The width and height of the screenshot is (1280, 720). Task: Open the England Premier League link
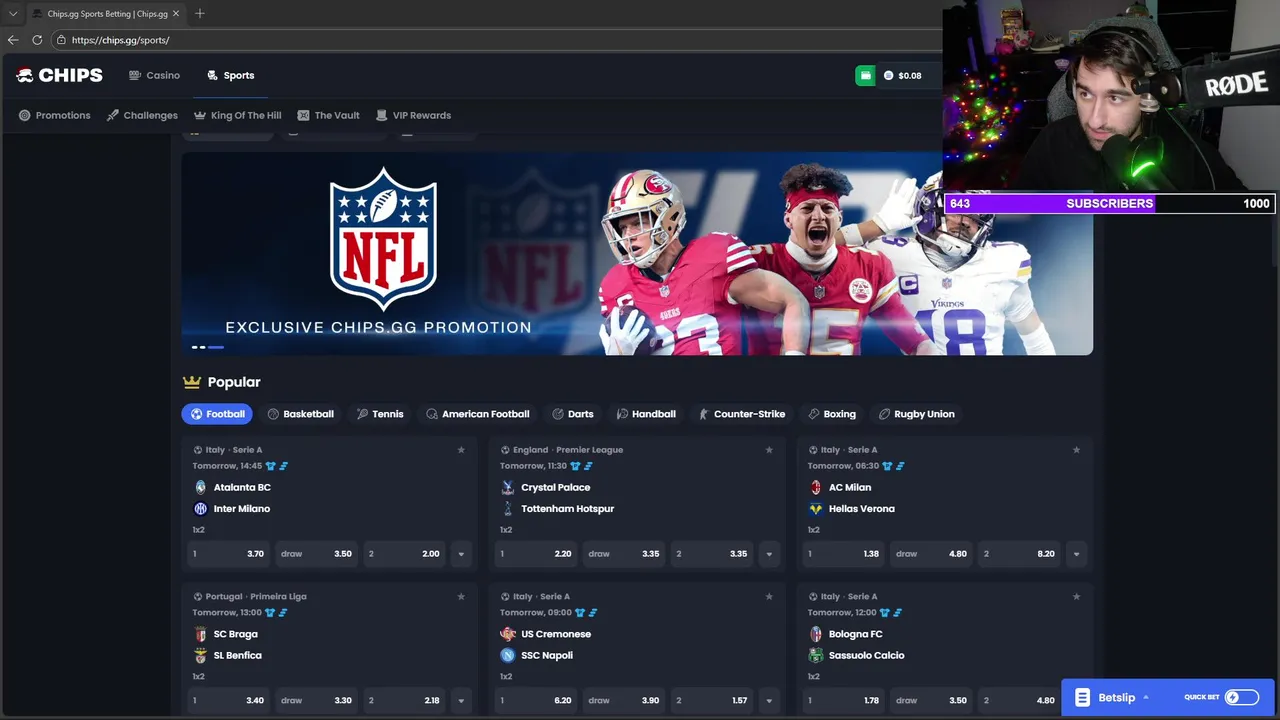click(x=568, y=450)
